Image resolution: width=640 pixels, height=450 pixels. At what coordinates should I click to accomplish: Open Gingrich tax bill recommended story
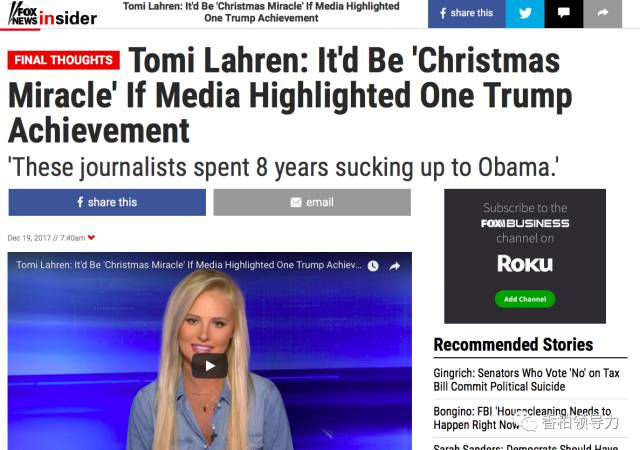pos(526,380)
